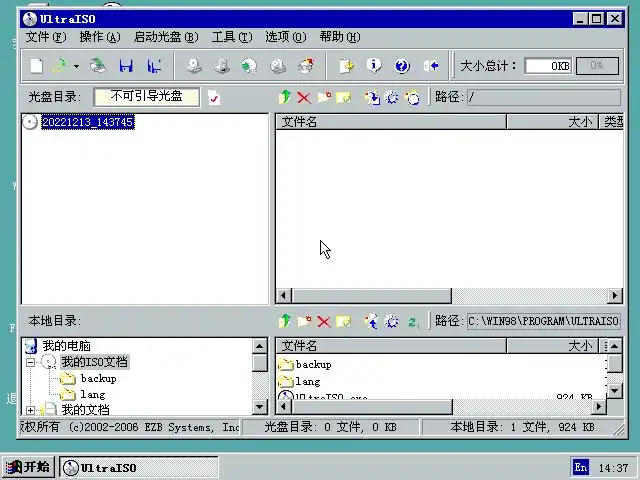
Task: Select the lang folder in the local file list
Action: [308, 382]
